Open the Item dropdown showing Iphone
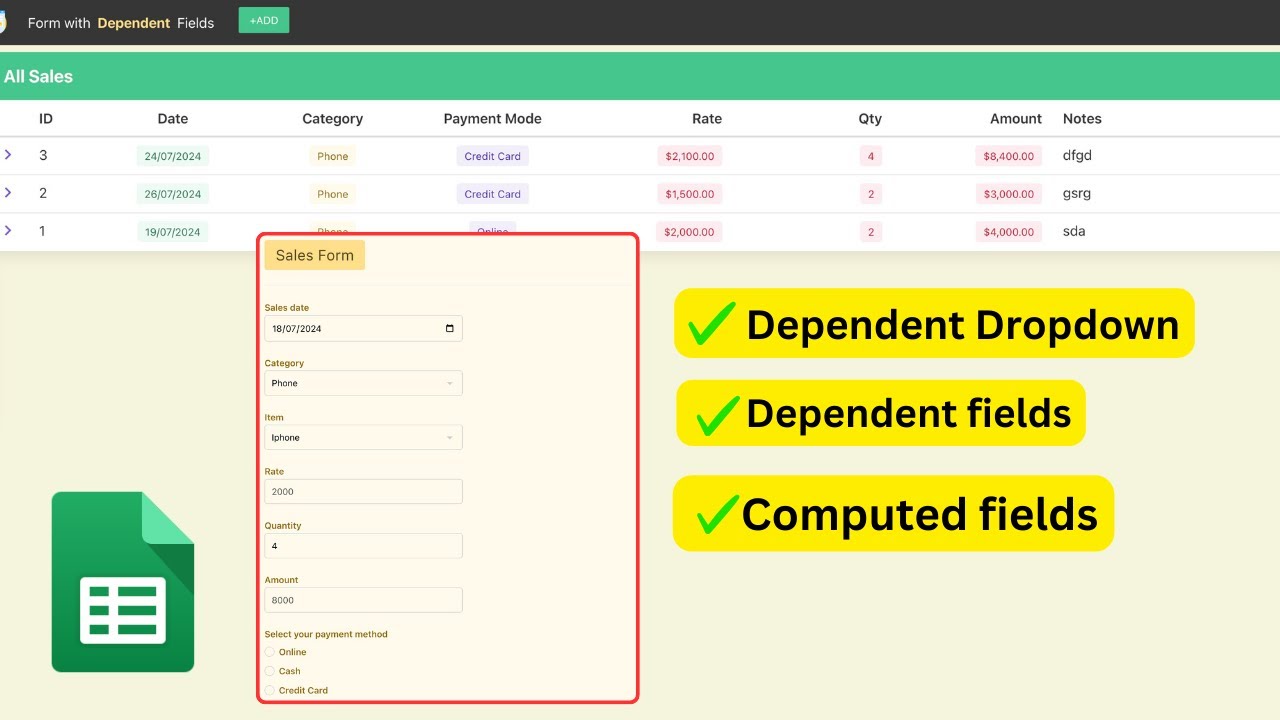1280x720 pixels. pyautogui.click(x=363, y=437)
